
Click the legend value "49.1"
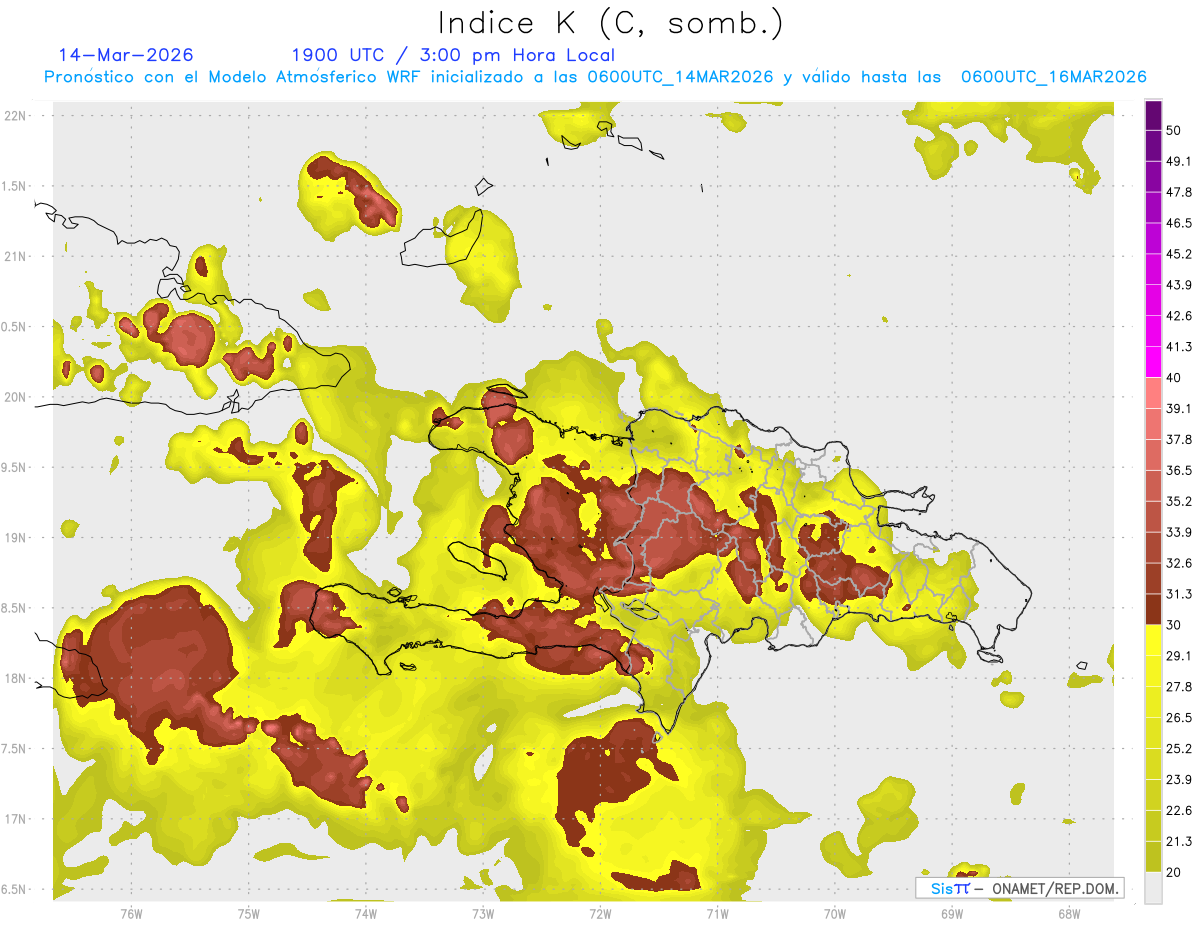coord(1179,161)
